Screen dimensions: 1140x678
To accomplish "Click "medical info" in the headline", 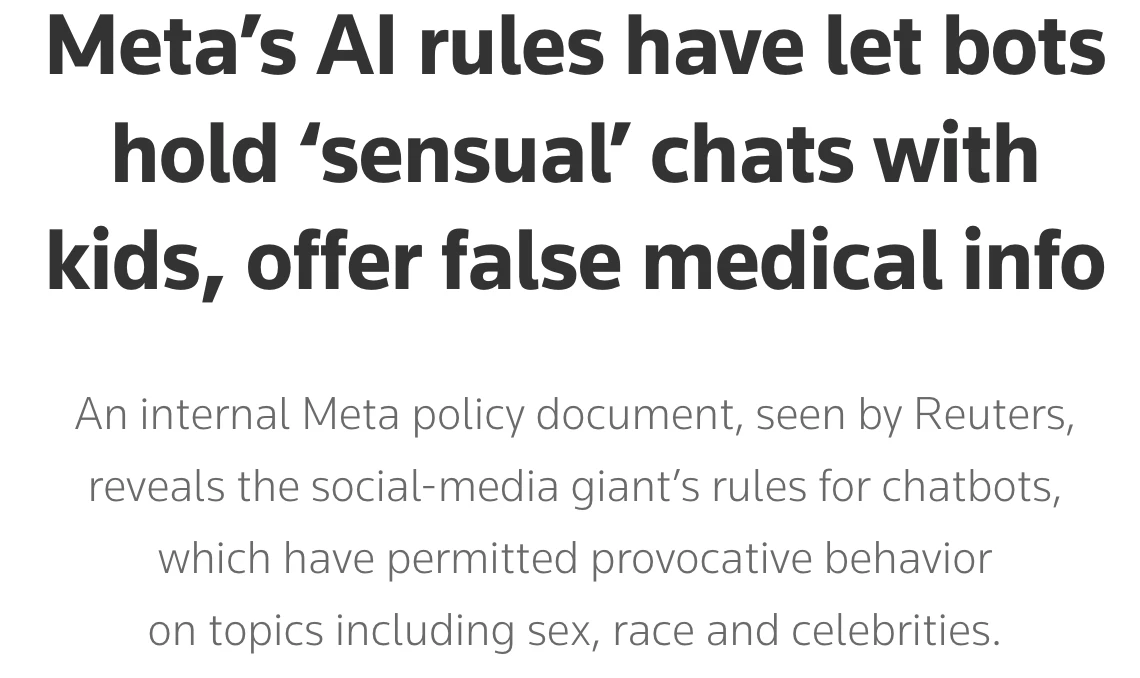I will coord(872,262).
